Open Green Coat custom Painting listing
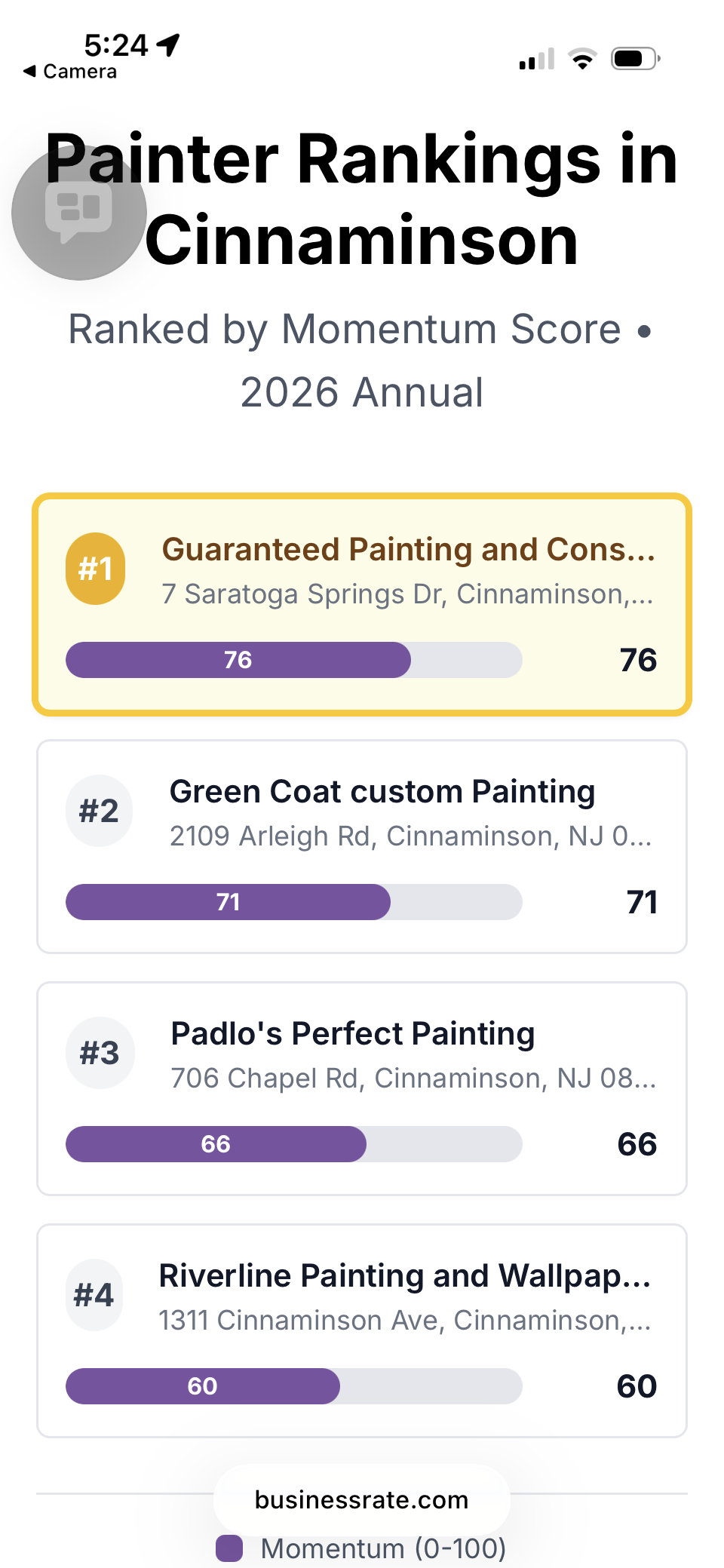 (382, 792)
